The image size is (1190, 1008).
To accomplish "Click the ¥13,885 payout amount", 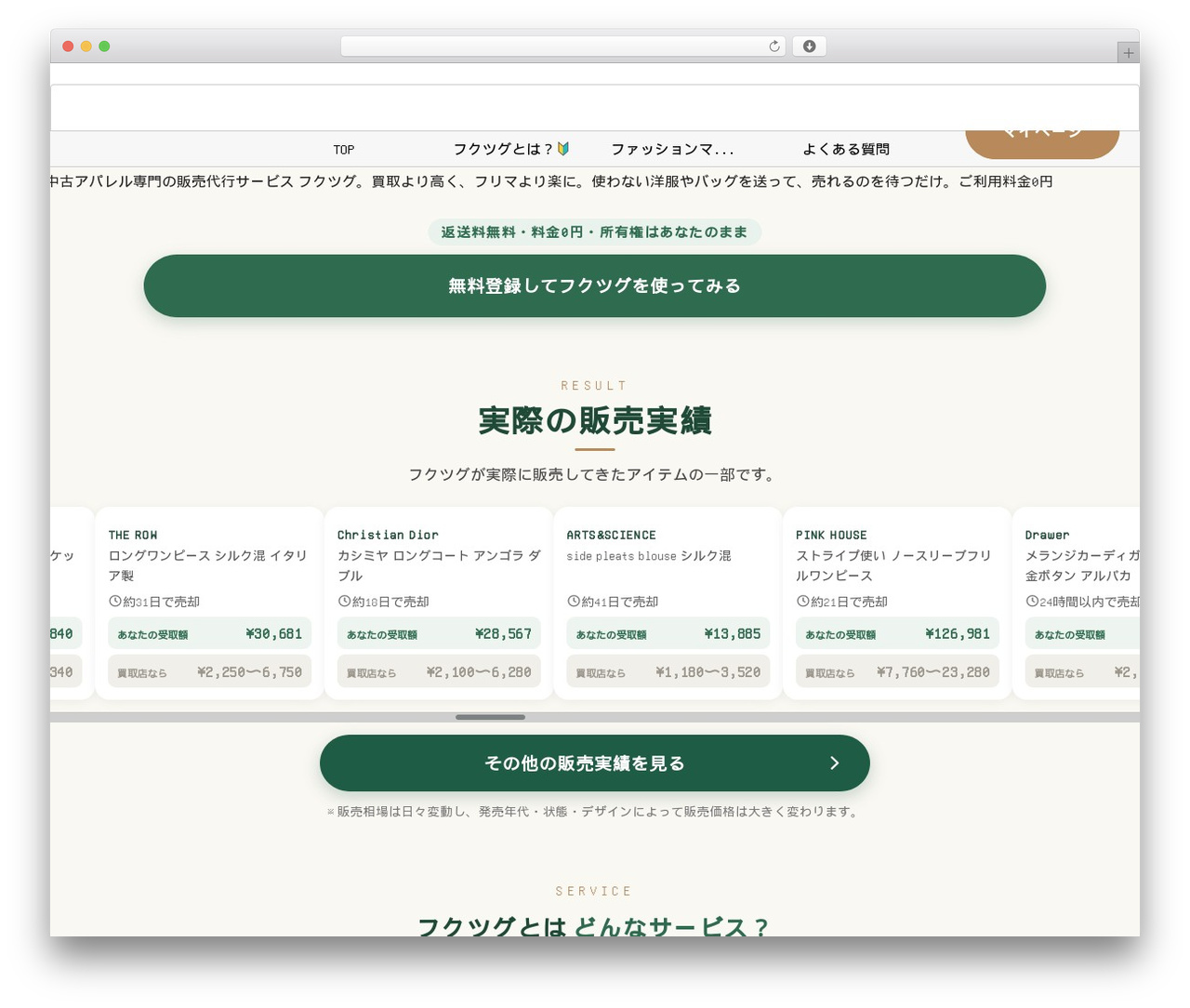I will [733, 634].
